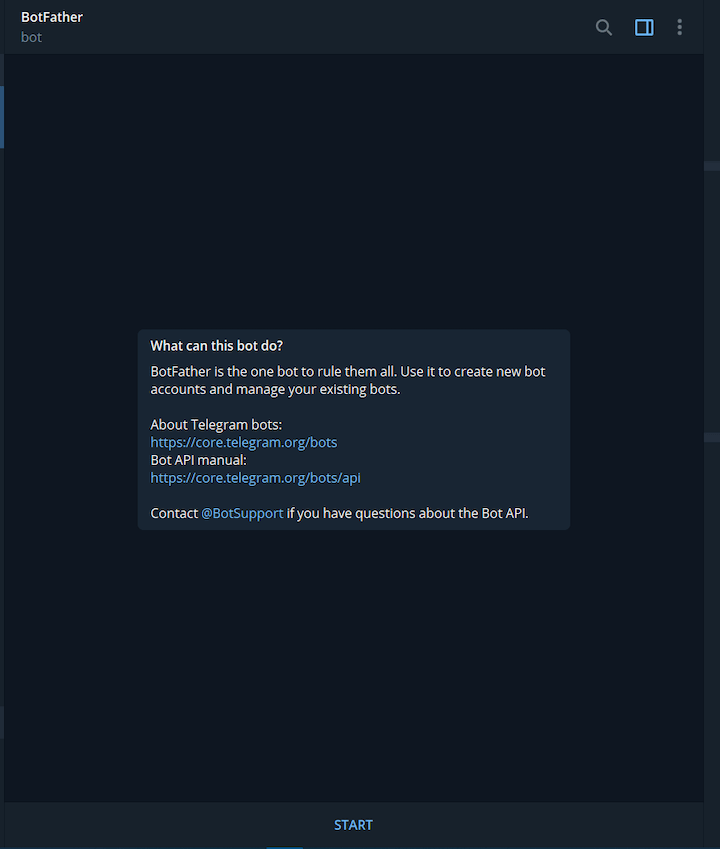Click the right sidebar strip beside the chat

[711, 303]
